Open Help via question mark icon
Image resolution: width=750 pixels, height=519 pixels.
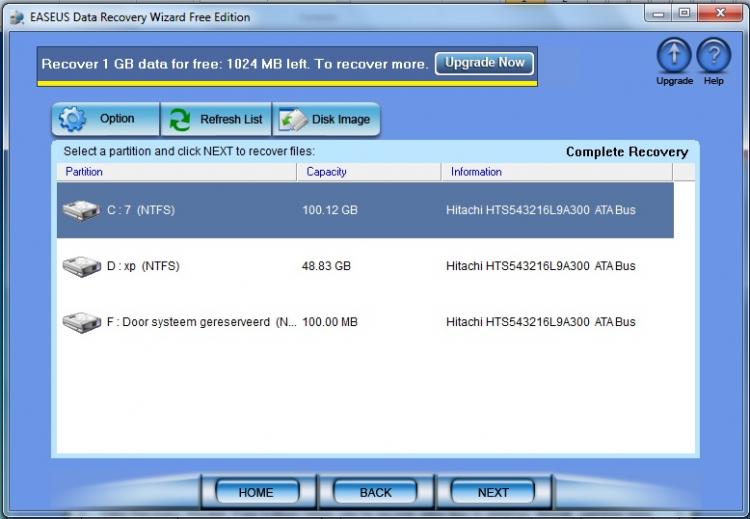coord(713,56)
